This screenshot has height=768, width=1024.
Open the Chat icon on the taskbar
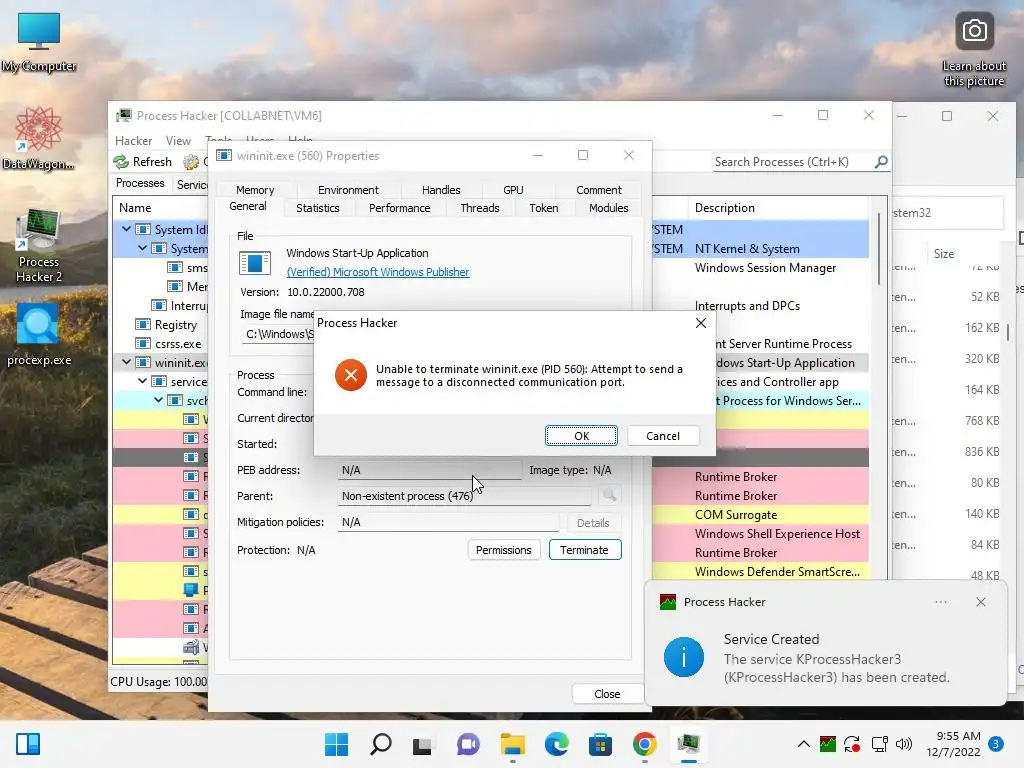tap(468, 744)
